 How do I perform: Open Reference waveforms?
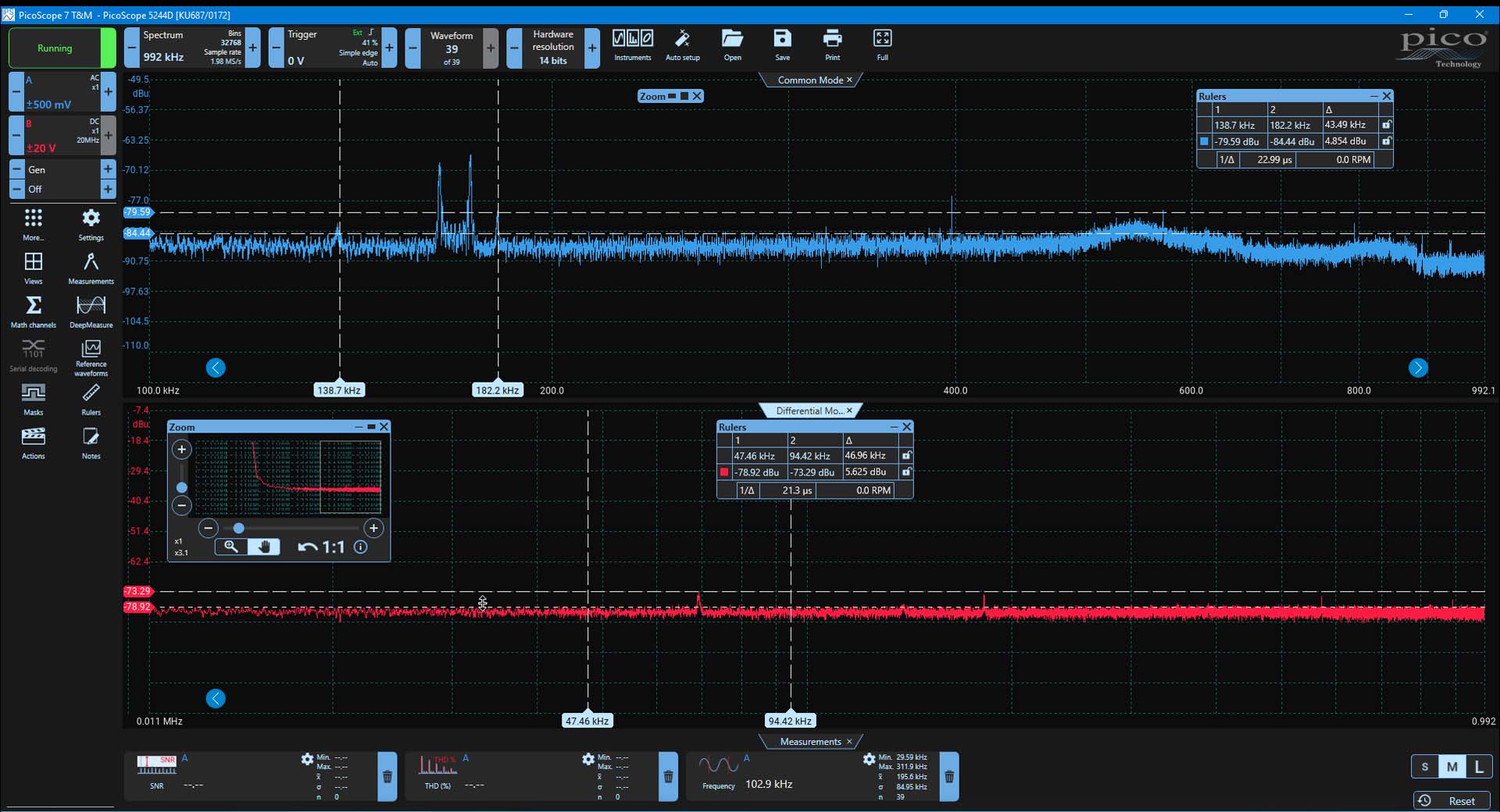tap(91, 358)
